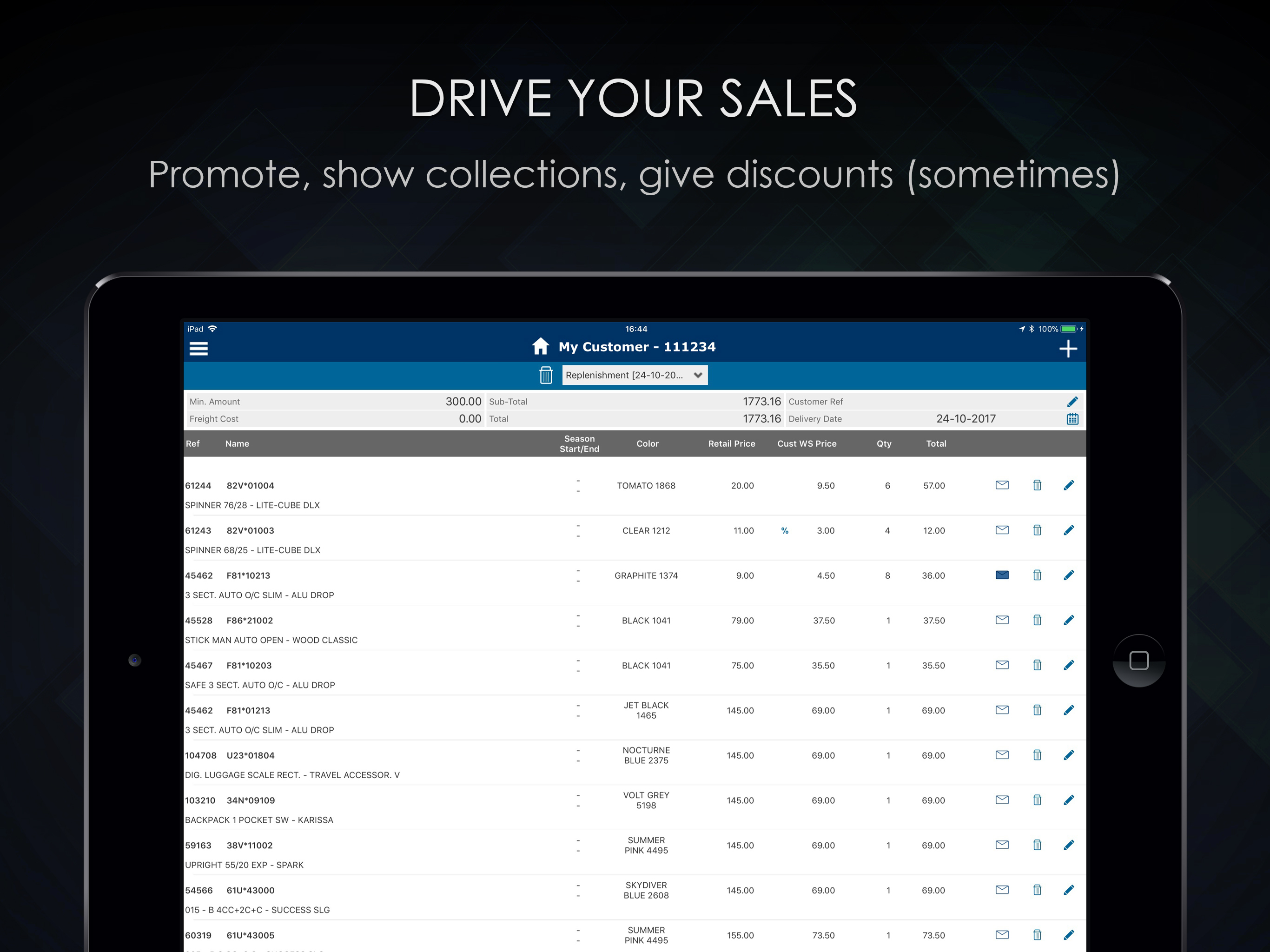The width and height of the screenshot is (1270, 952).
Task: Click Cust WS Price column header
Action: [807, 443]
